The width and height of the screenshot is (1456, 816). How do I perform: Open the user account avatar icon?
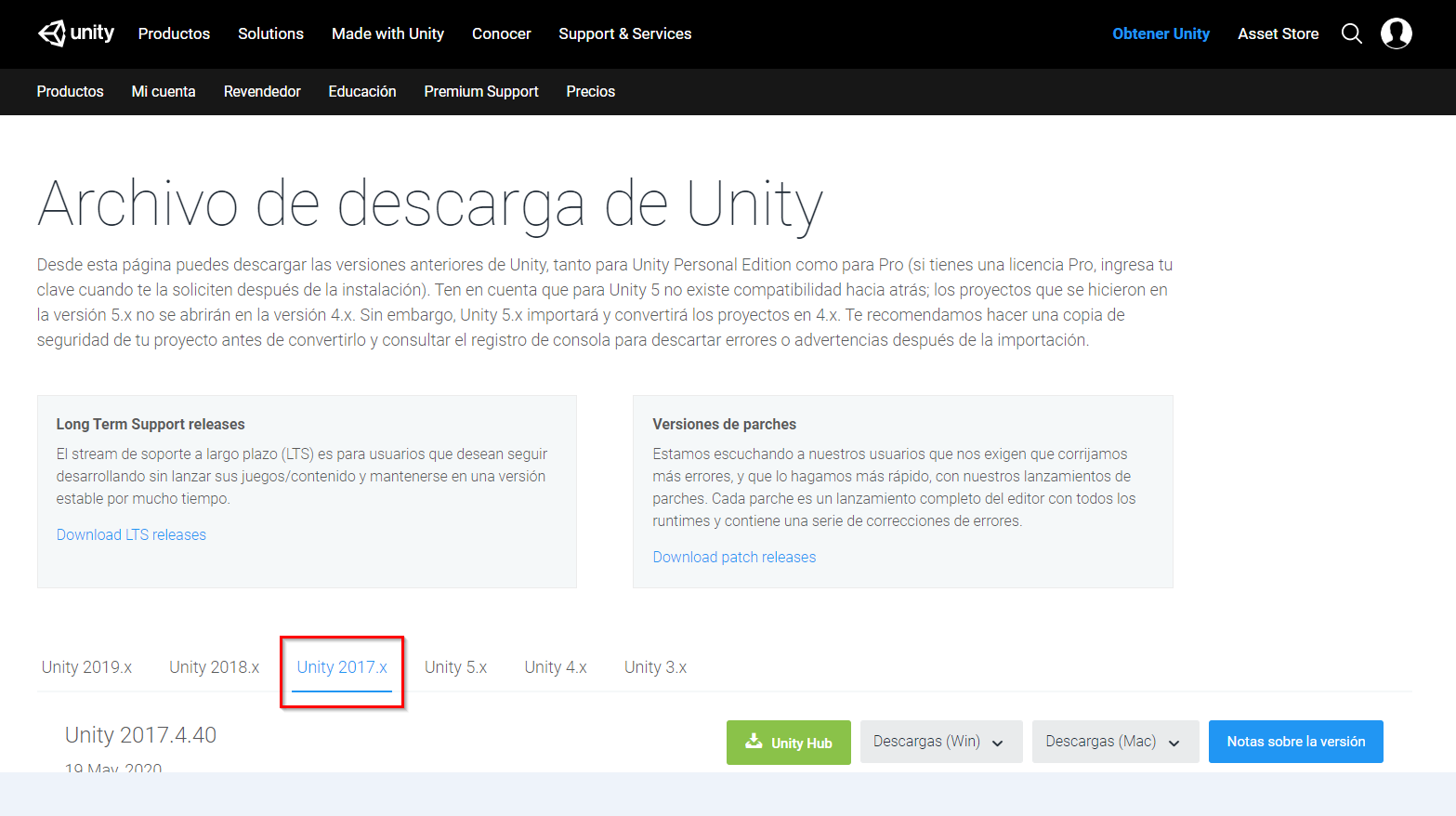[x=1396, y=33]
